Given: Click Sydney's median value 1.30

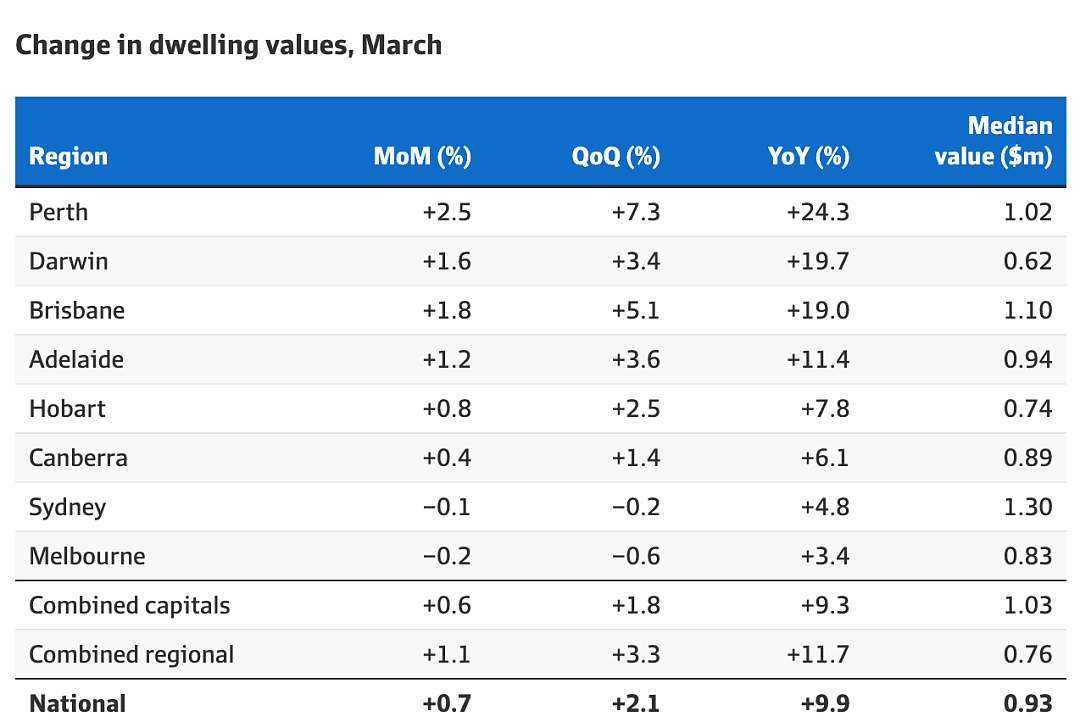Looking at the screenshot, I should (1028, 508).
